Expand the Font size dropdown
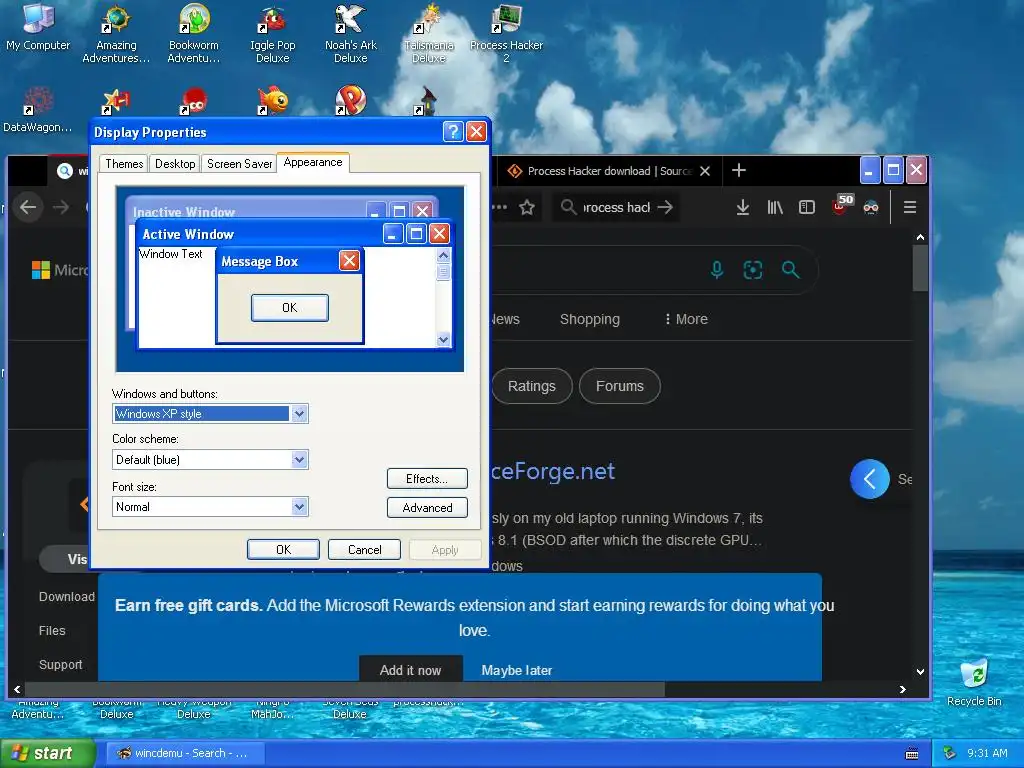 [299, 507]
